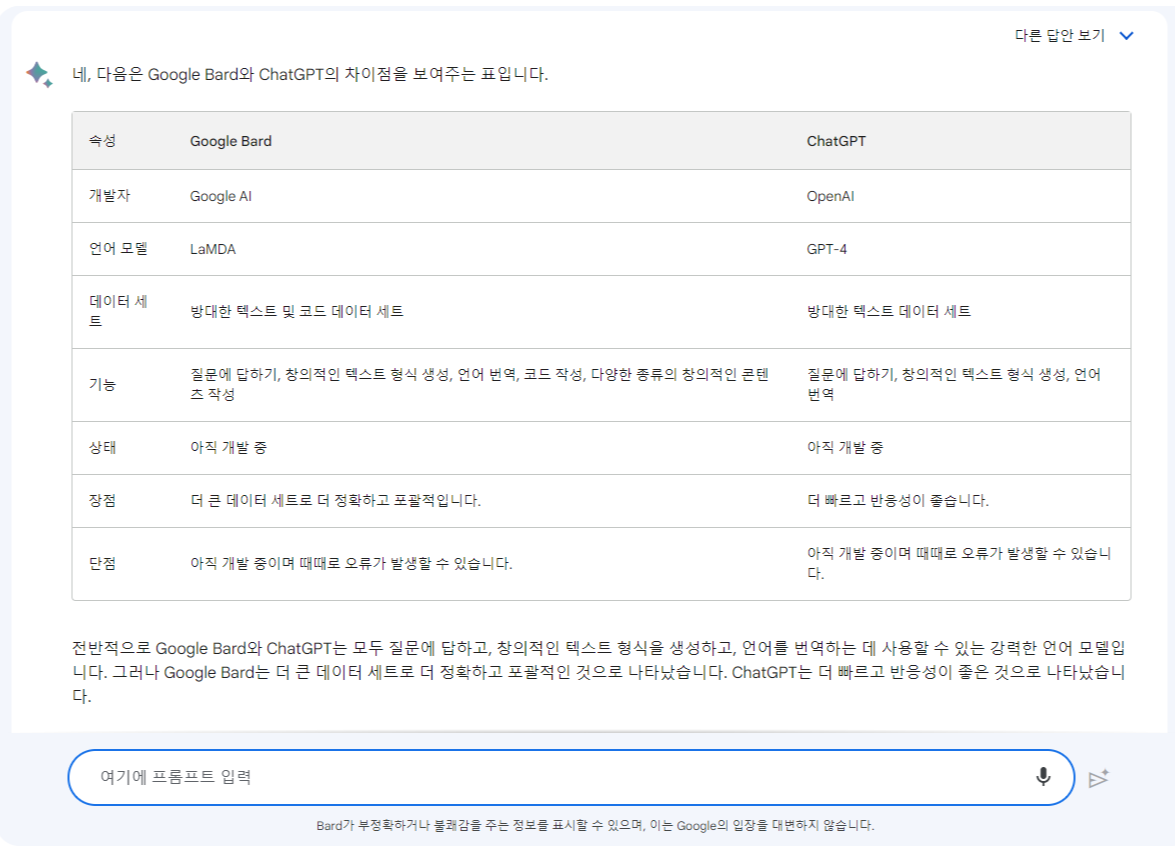This screenshot has height=849, width=1175.
Task: Click the ChatGPT 기능 cell ending in 언어 번역
Action: tap(954, 384)
